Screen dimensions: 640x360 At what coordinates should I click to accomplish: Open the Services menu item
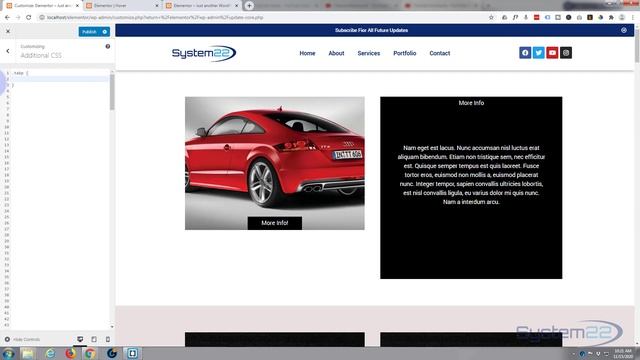point(369,53)
